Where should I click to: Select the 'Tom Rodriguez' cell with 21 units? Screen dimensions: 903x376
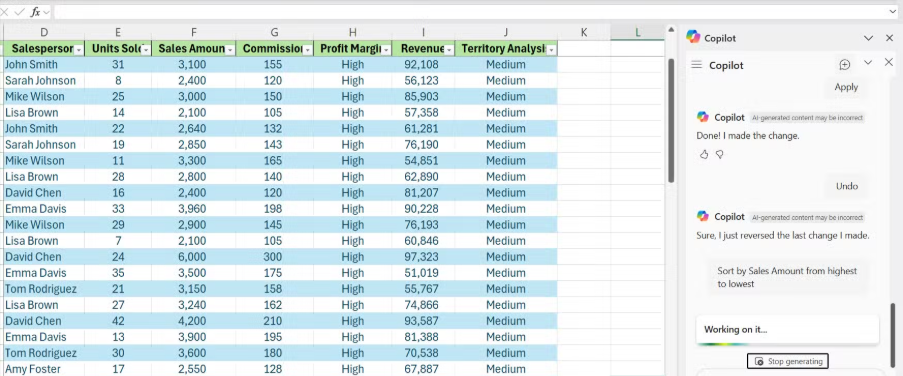click(x=44, y=288)
